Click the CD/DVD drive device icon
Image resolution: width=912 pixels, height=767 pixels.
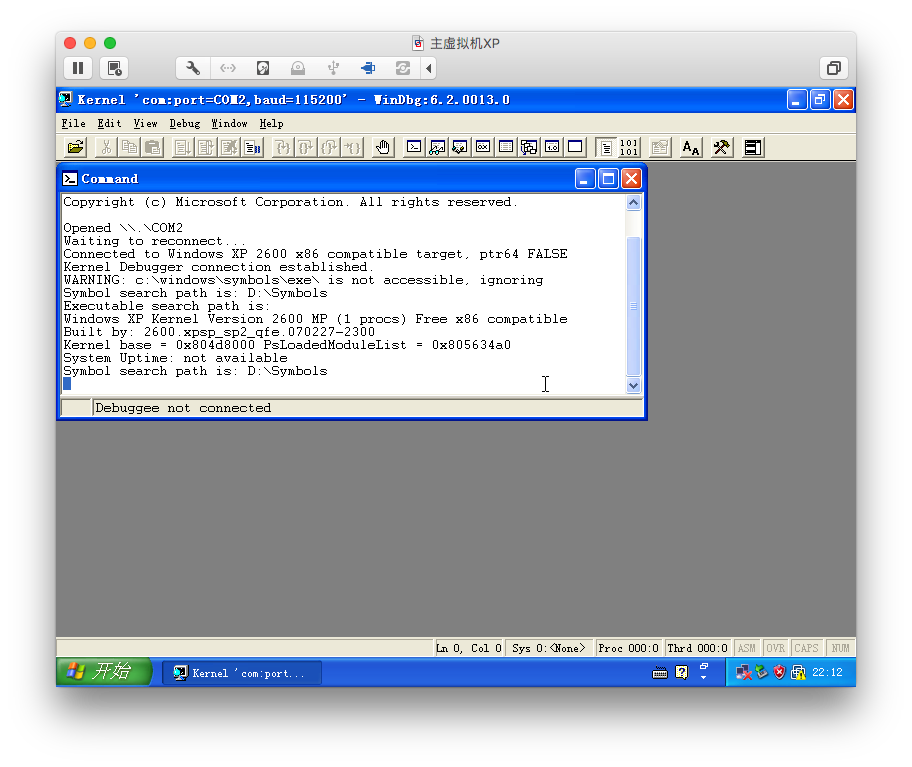tap(298, 69)
